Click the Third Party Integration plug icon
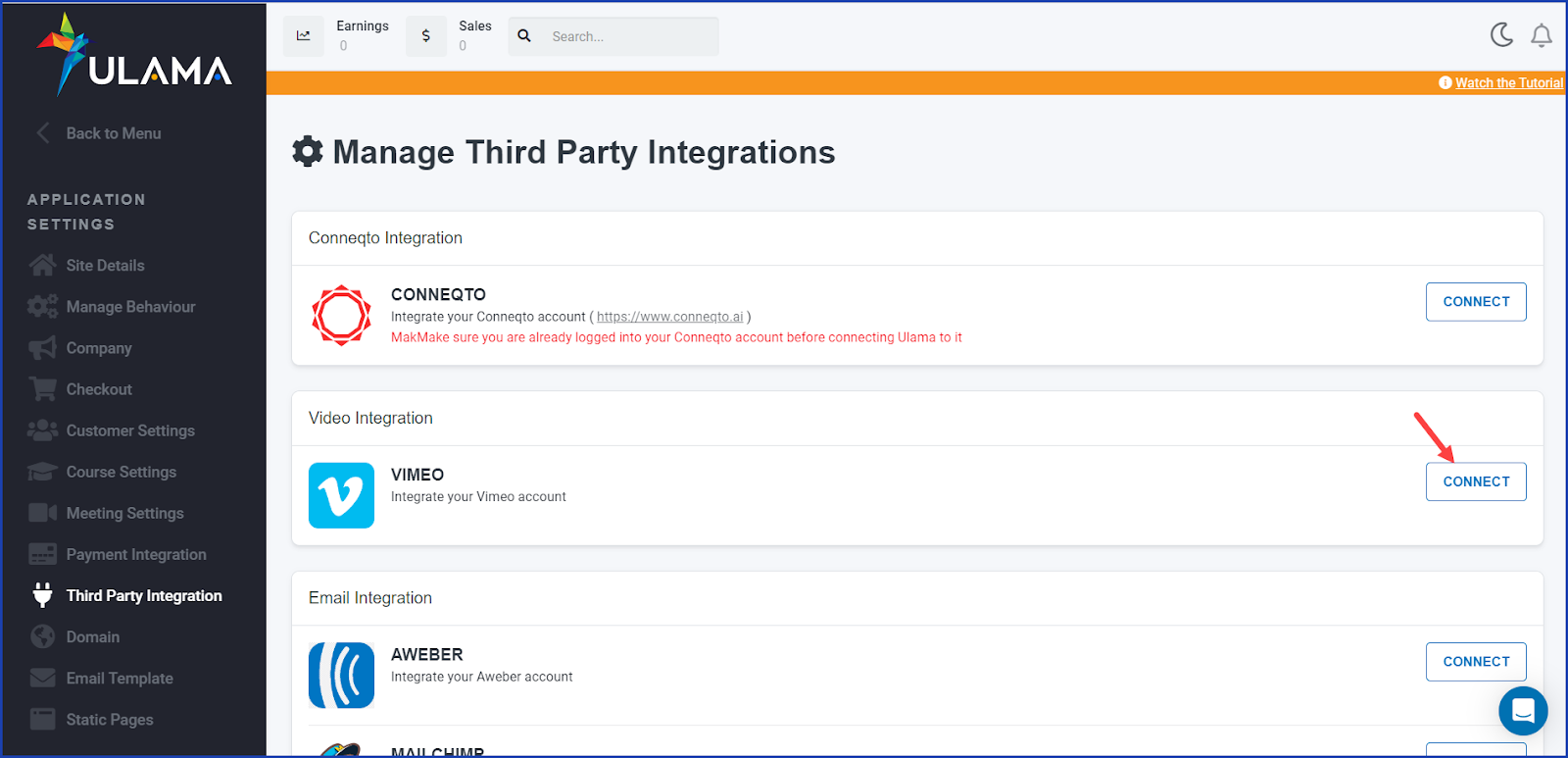 42,595
